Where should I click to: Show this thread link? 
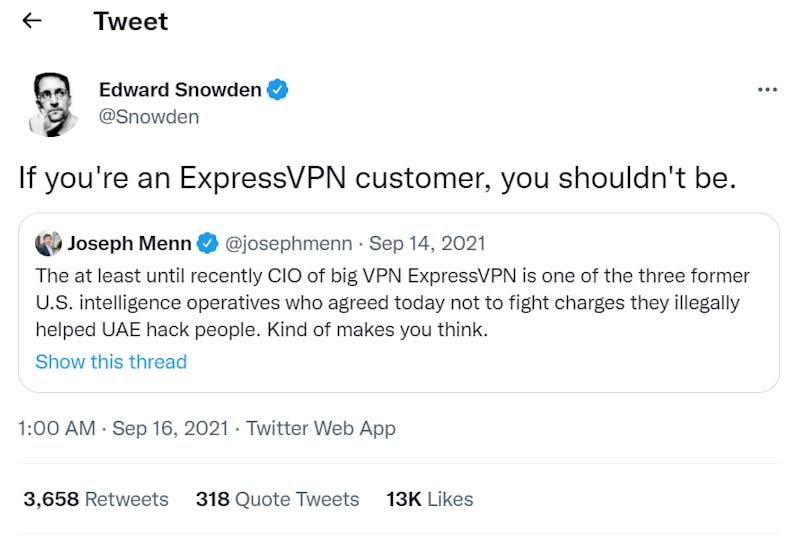(x=111, y=362)
